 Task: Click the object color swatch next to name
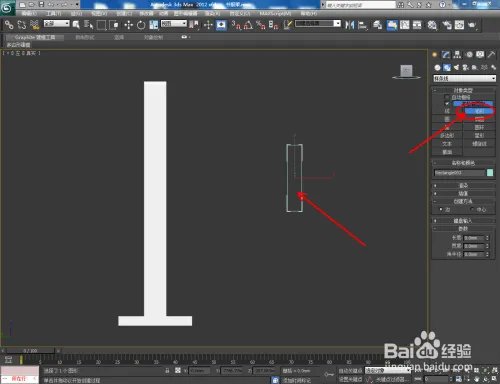pyautogui.click(x=490, y=172)
